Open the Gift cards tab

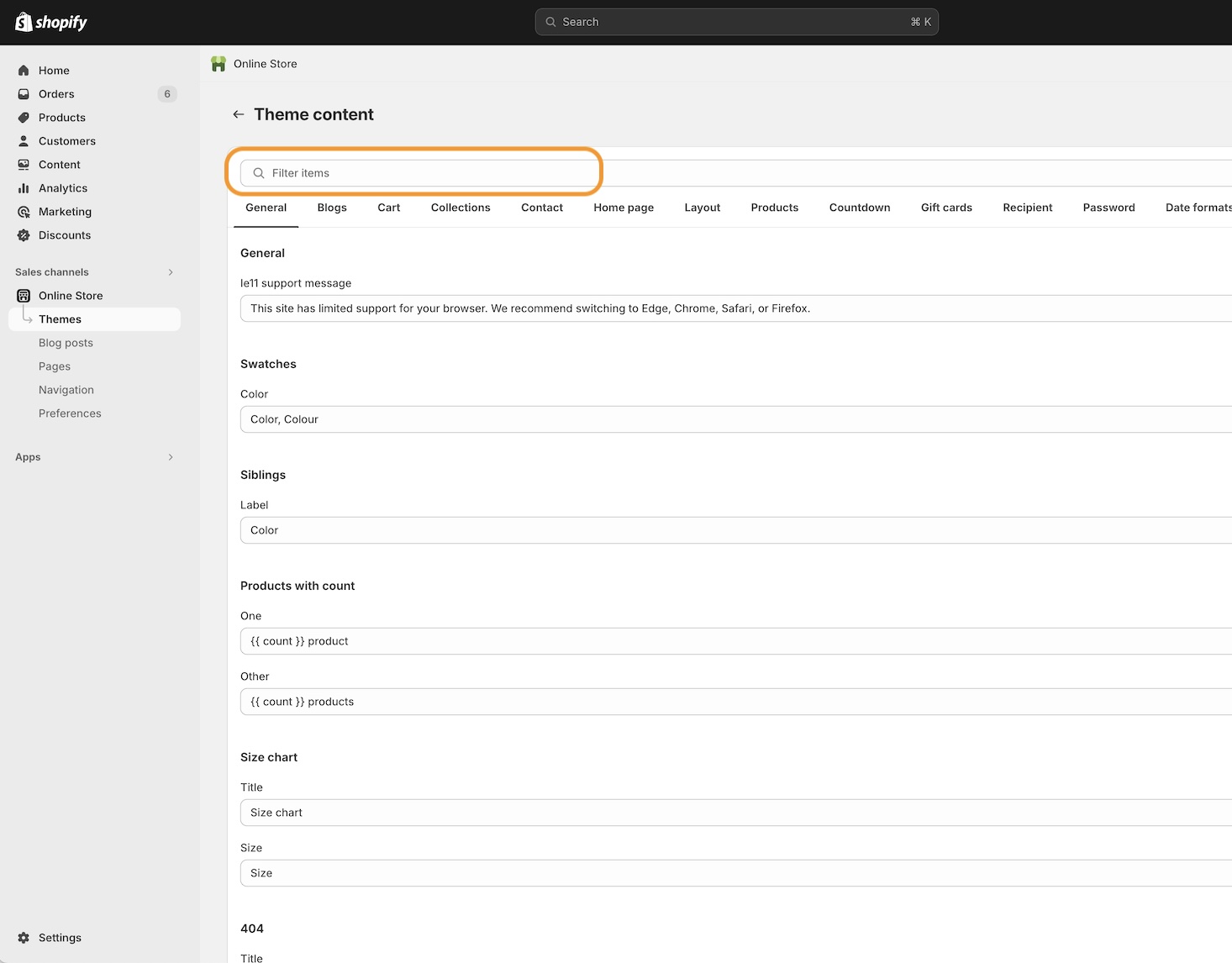(946, 208)
